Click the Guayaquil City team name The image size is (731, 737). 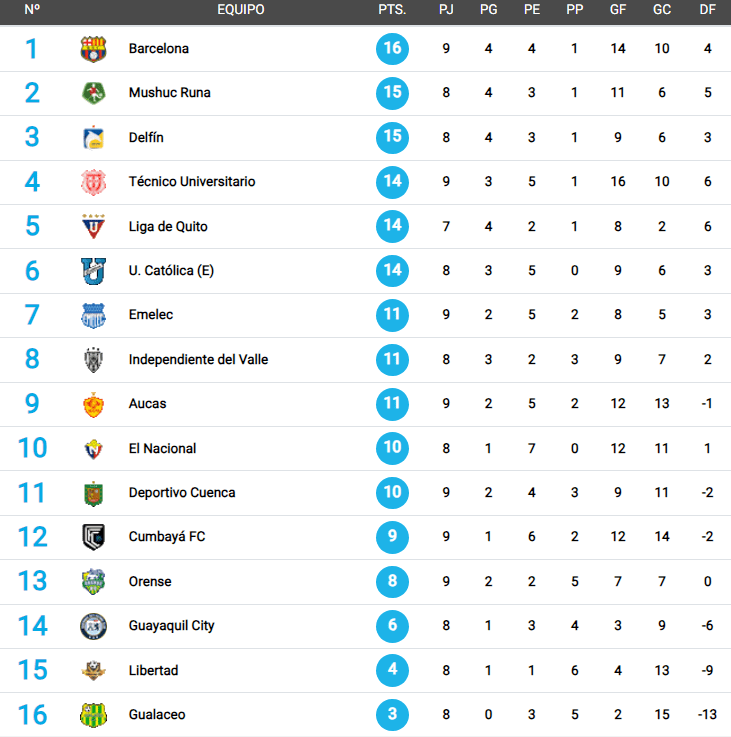coord(172,626)
